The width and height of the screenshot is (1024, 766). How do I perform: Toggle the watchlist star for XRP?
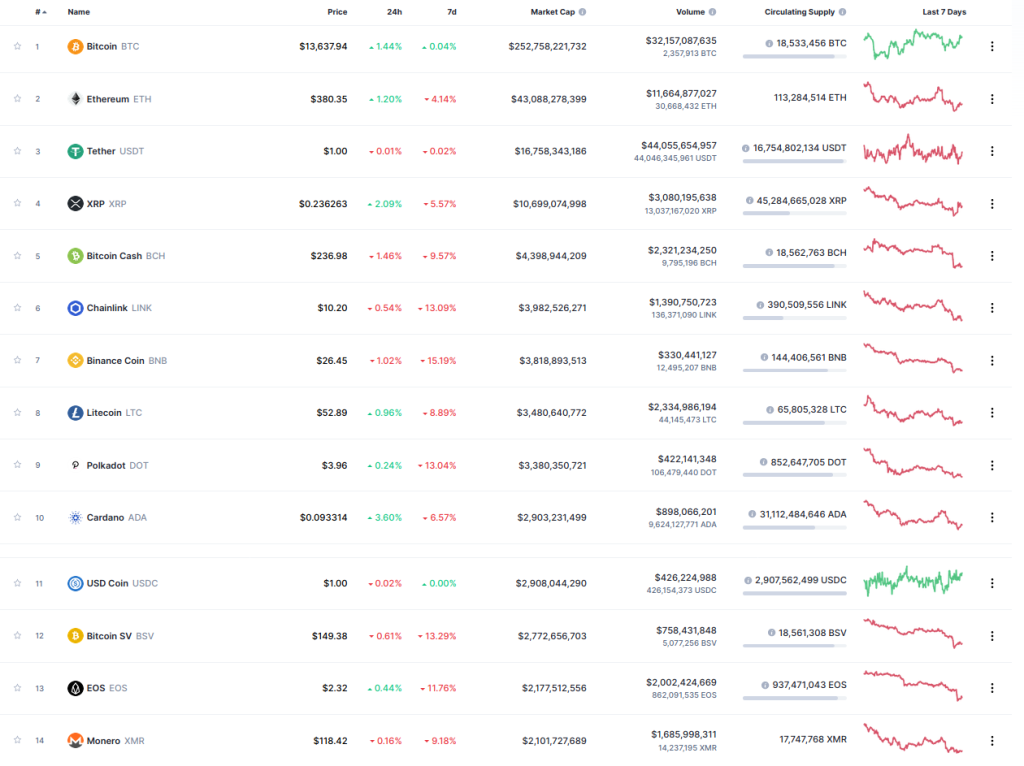click(17, 203)
